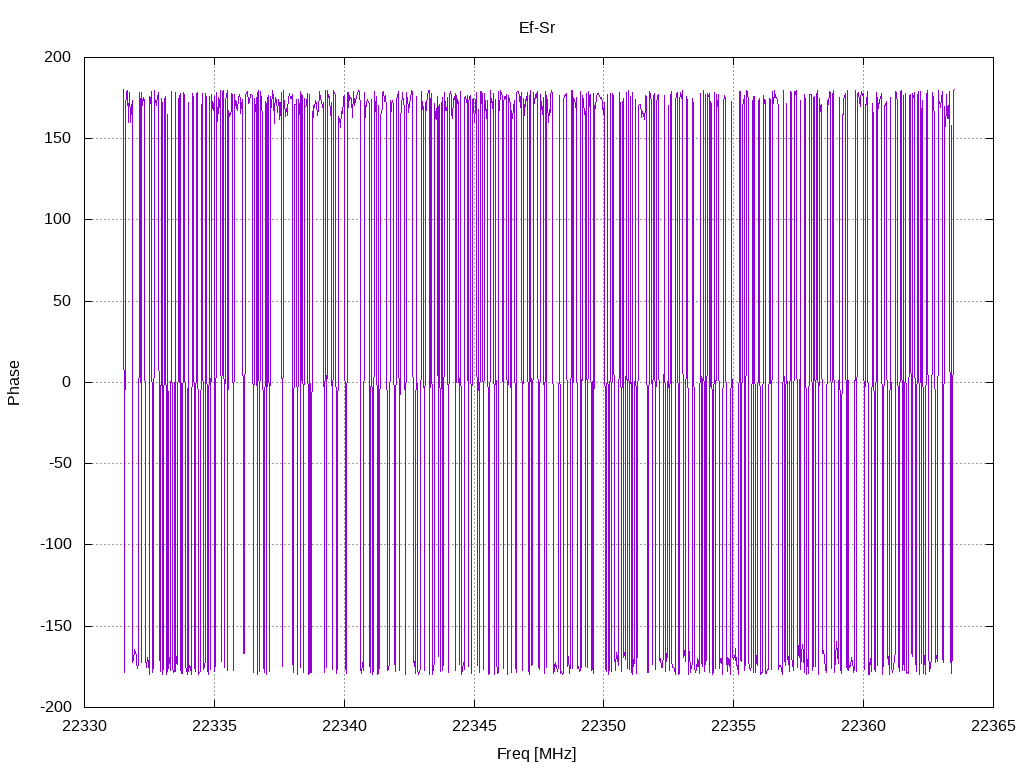Click y-axis tick label -200
Screen dimensions: 1024x768
click(56, 707)
